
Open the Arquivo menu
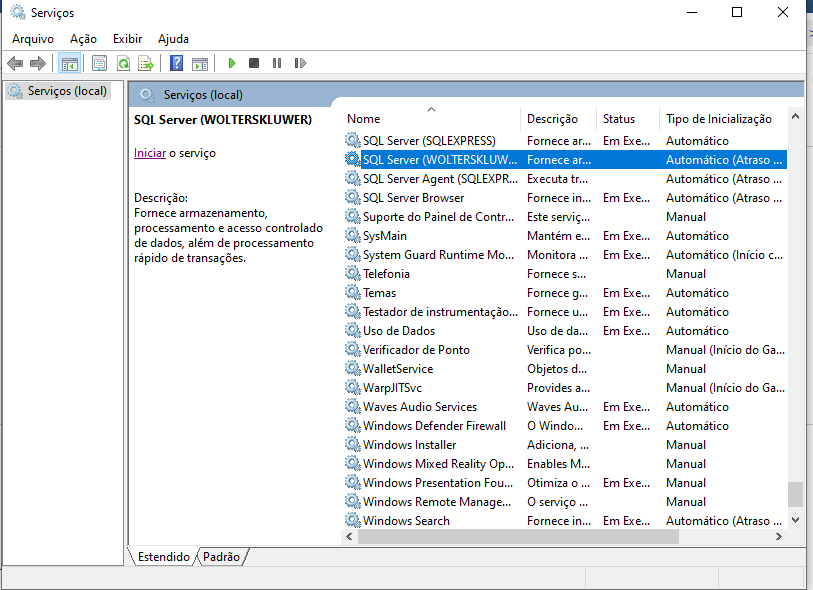33,39
